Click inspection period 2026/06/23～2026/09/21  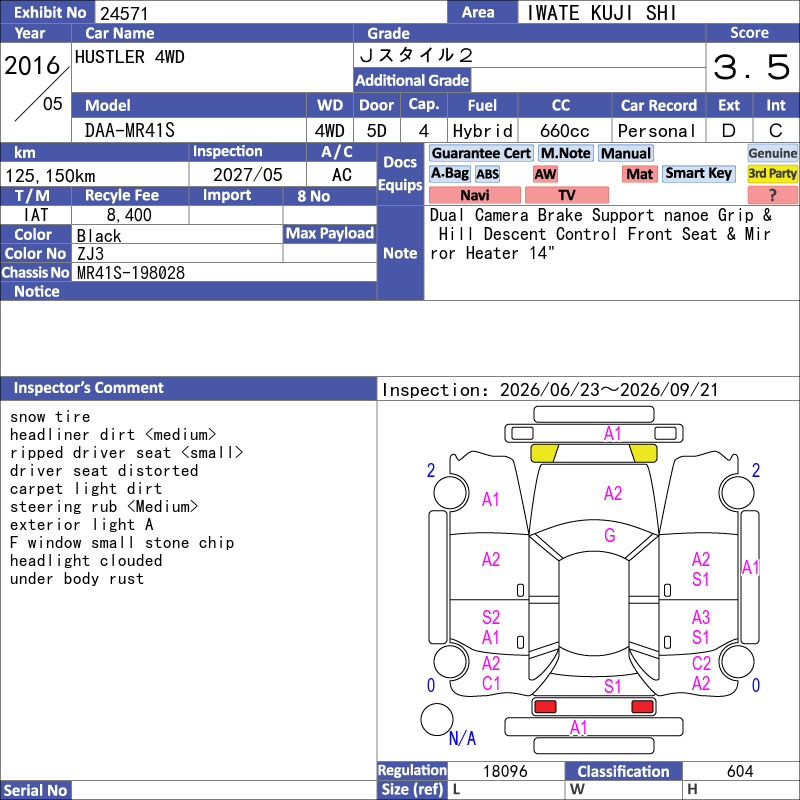pos(609,390)
